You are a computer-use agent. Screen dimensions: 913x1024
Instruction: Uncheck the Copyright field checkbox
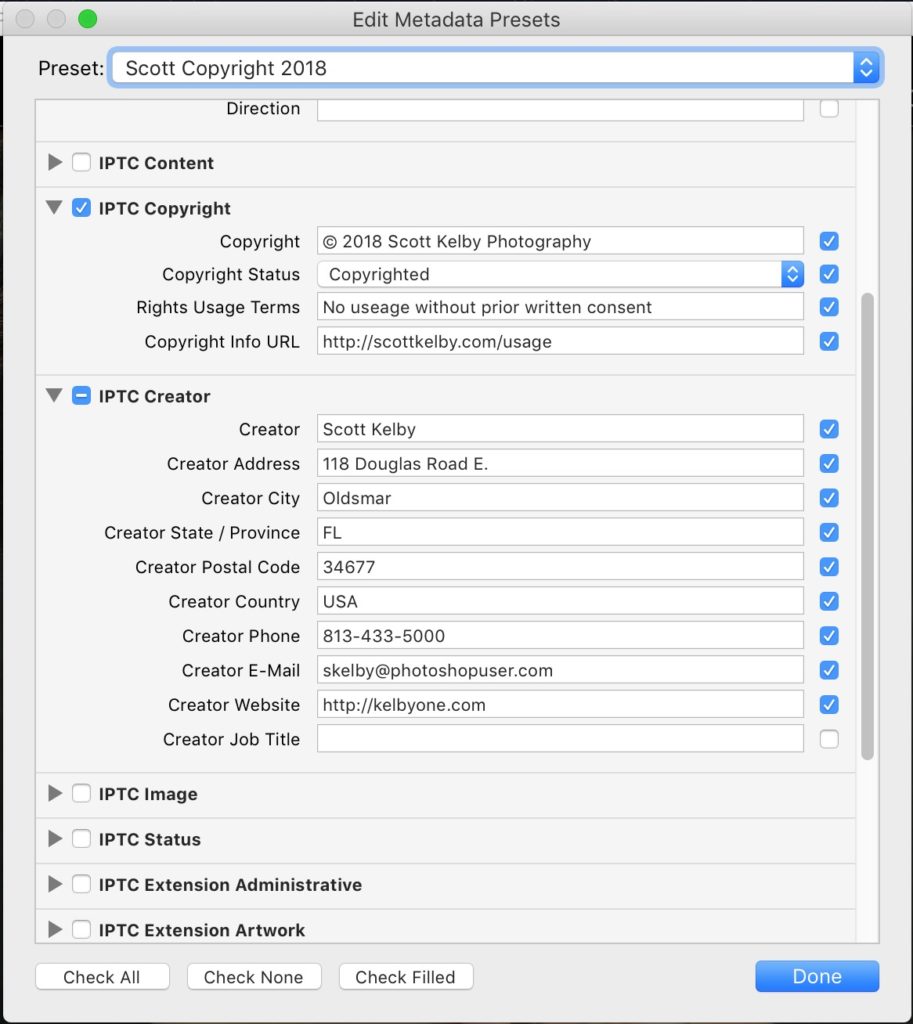coord(829,241)
